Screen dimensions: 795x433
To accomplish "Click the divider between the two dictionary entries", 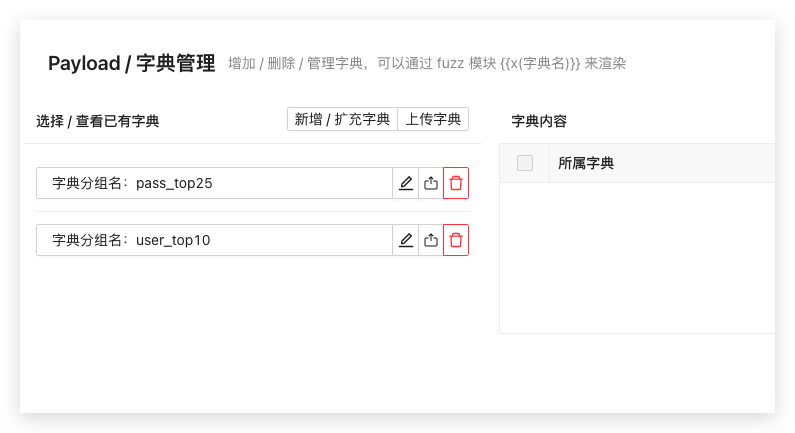I will (x=252, y=211).
